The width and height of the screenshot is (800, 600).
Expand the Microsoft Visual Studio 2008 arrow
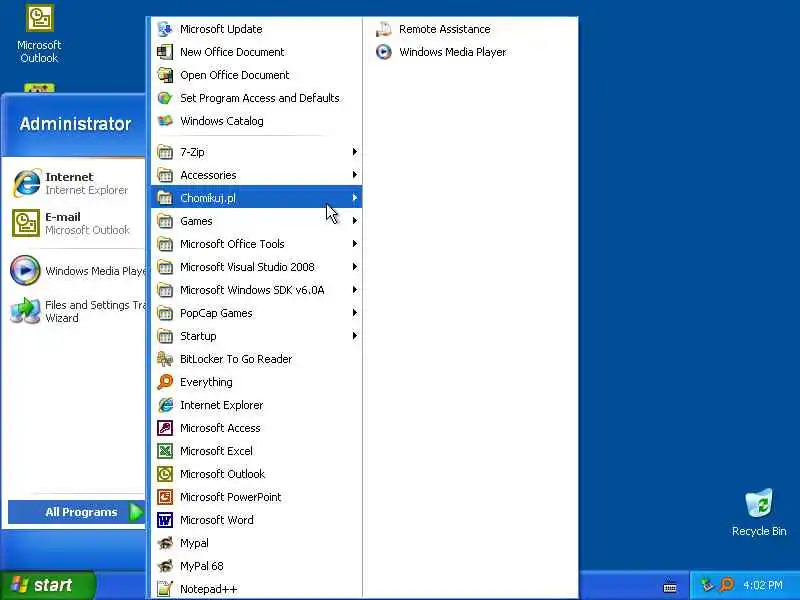pyautogui.click(x=355, y=267)
